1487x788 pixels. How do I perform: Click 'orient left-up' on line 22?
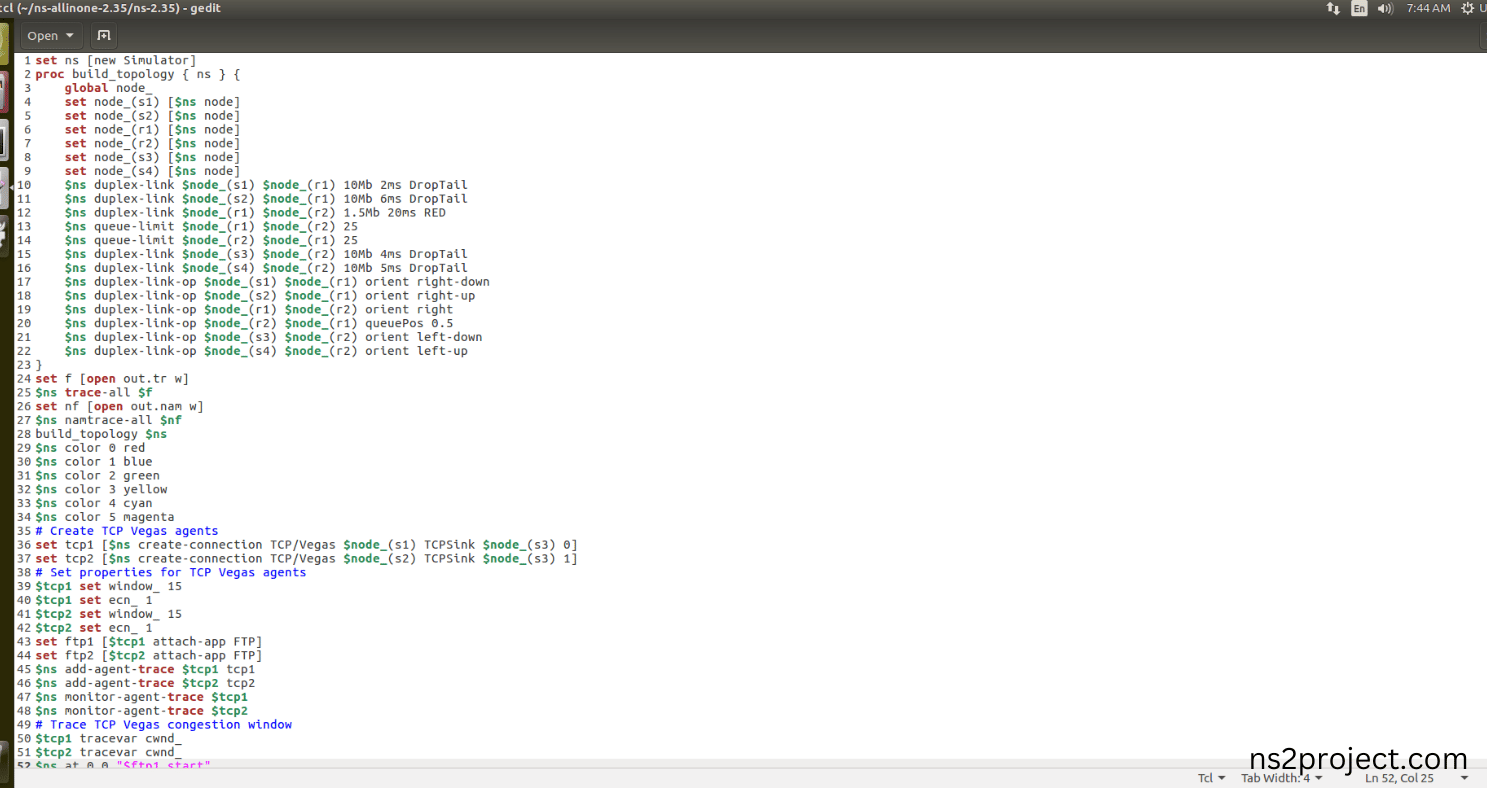pyautogui.click(x=416, y=351)
